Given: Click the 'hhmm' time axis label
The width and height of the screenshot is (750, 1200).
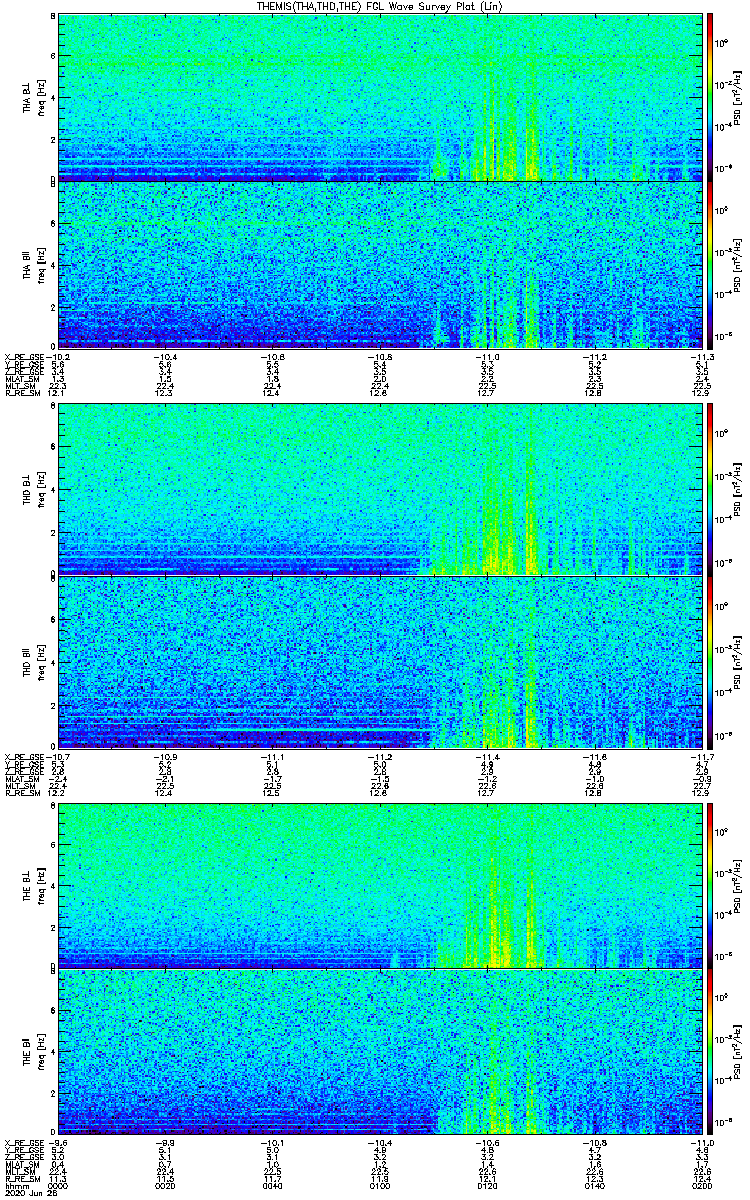Looking at the screenshot, I should (16, 1185).
